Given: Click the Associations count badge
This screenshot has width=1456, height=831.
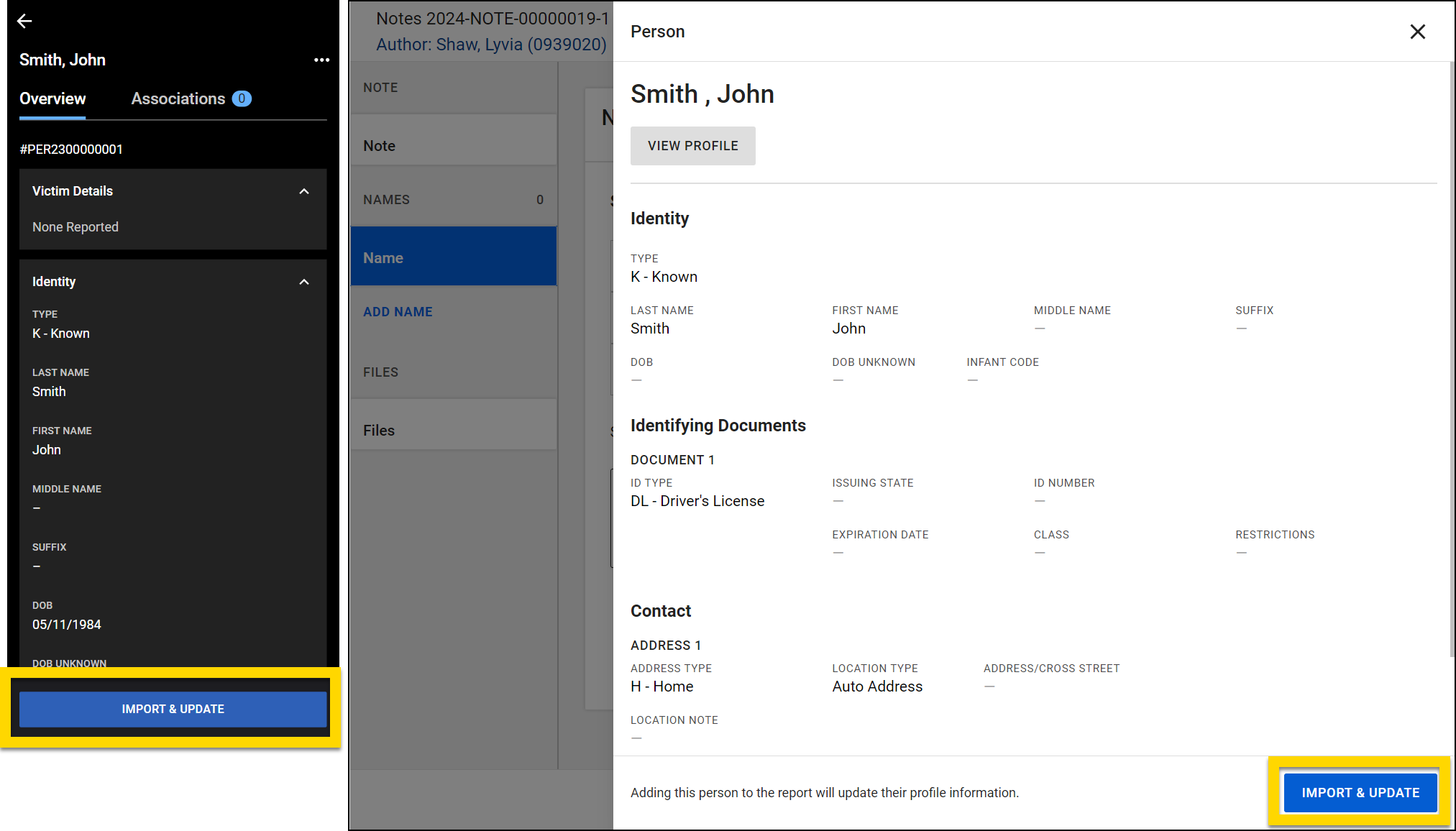Looking at the screenshot, I should 242,99.
